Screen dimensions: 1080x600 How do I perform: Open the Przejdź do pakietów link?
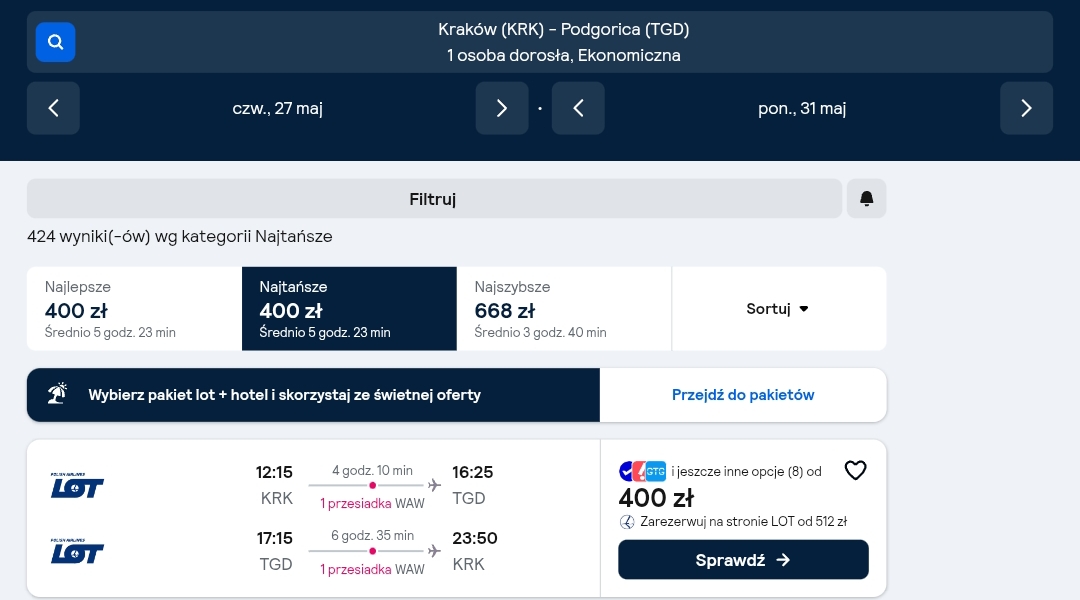click(743, 395)
